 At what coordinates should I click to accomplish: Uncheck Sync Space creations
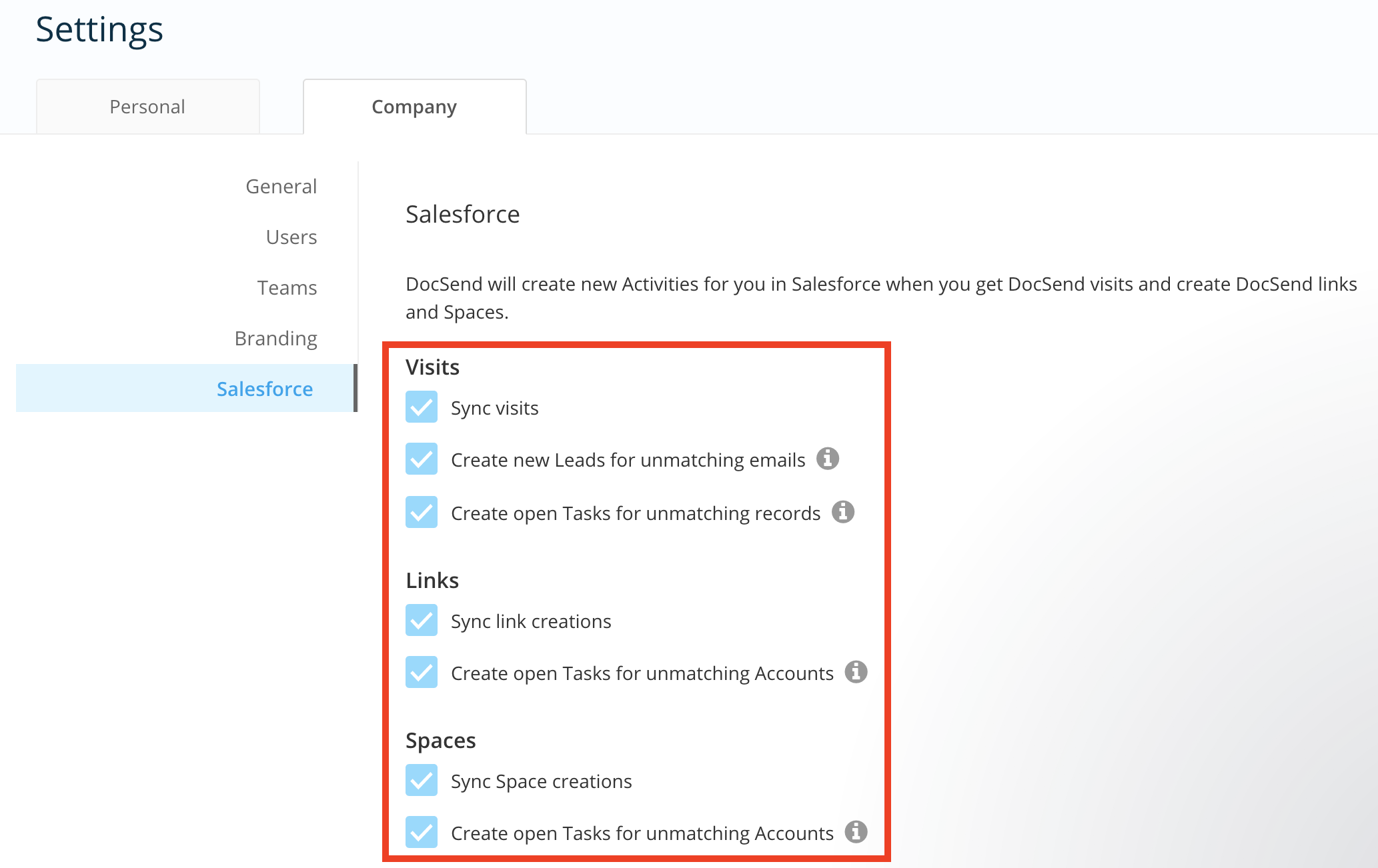(422, 780)
